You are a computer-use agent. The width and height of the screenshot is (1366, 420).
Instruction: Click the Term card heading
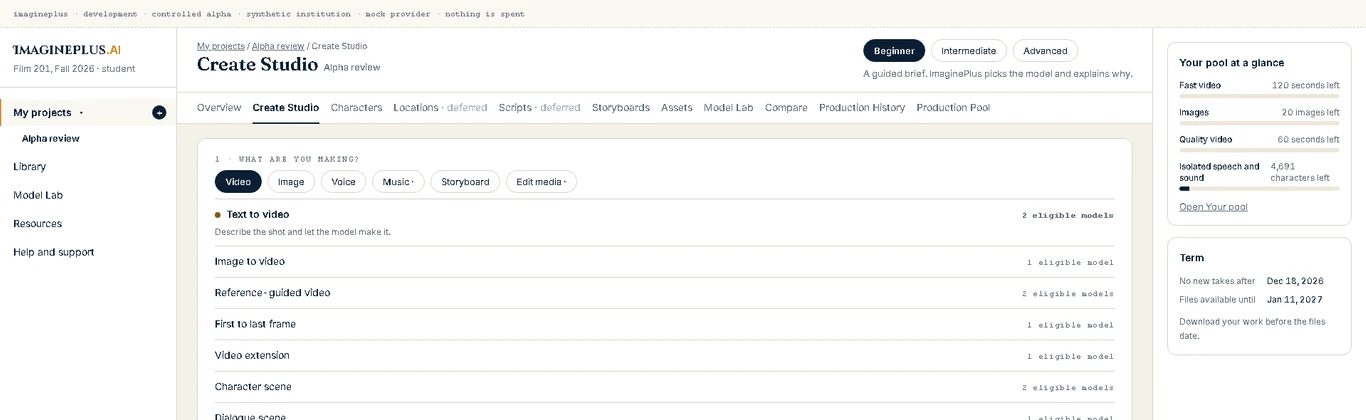pos(1192,257)
